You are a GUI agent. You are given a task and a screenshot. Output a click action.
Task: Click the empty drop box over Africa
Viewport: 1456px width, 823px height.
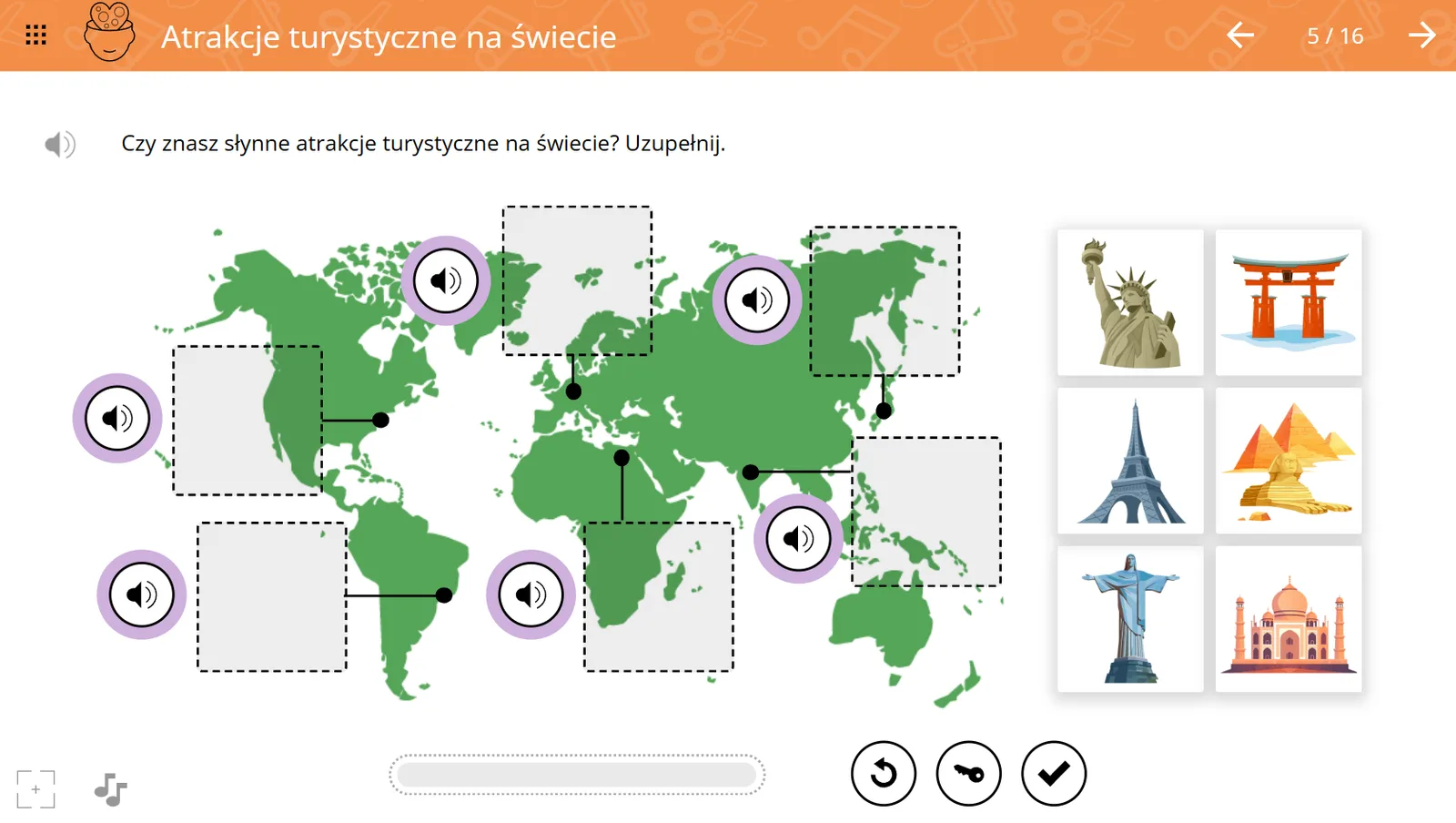[659, 597]
